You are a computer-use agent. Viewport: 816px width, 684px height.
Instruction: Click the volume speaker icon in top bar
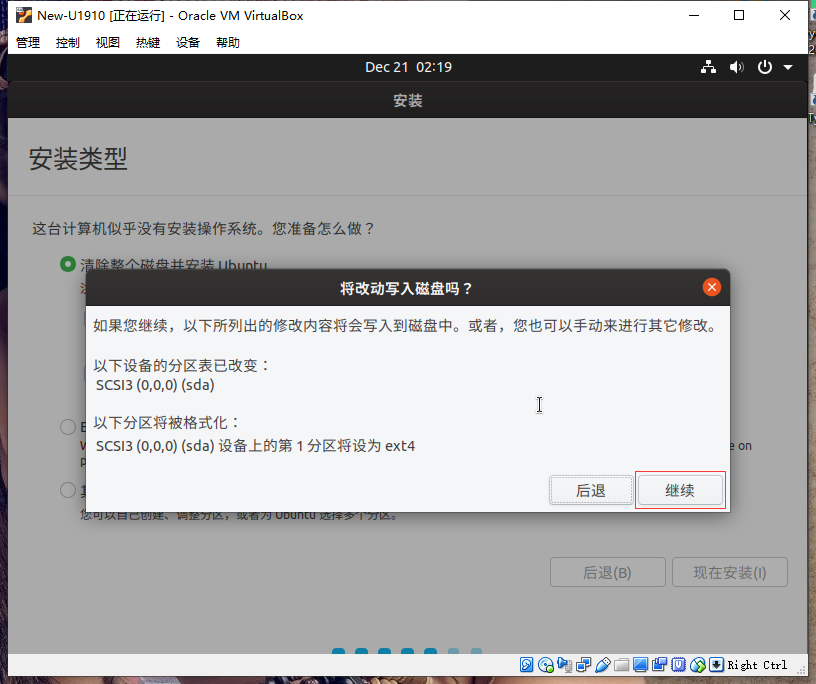tap(736, 67)
